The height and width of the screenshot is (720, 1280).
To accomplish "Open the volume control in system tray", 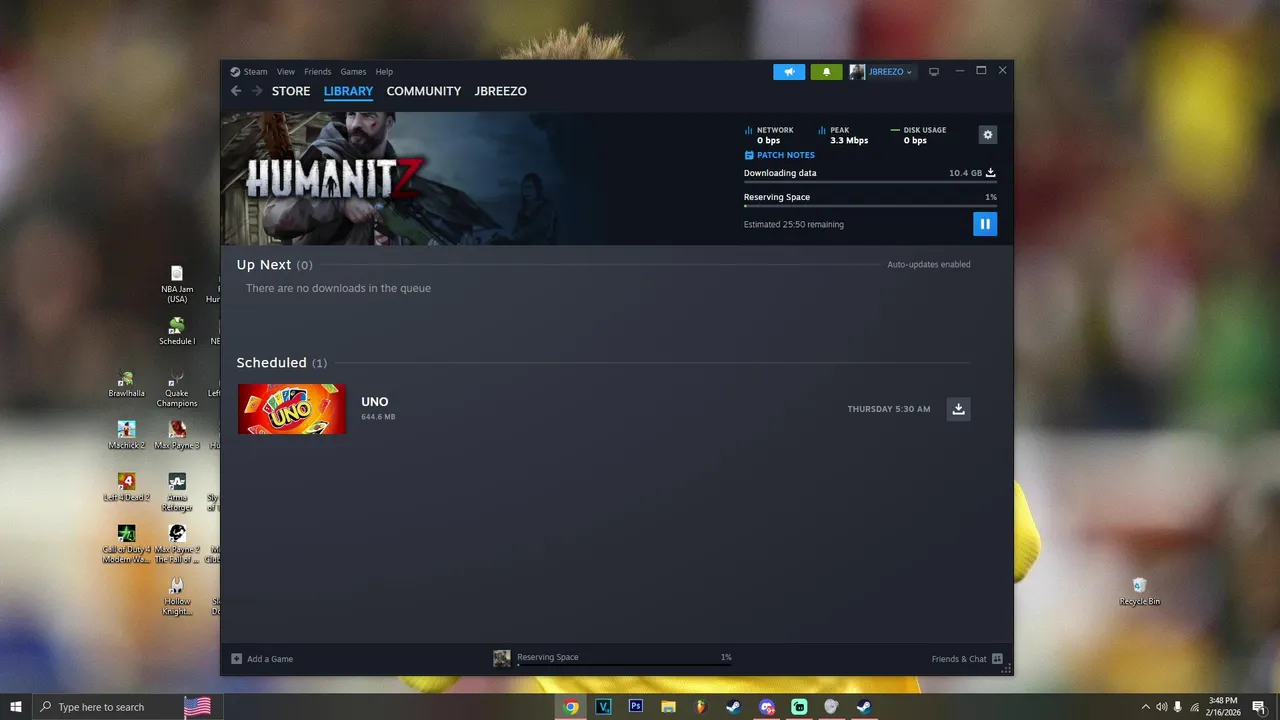I will pyautogui.click(x=1161, y=707).
